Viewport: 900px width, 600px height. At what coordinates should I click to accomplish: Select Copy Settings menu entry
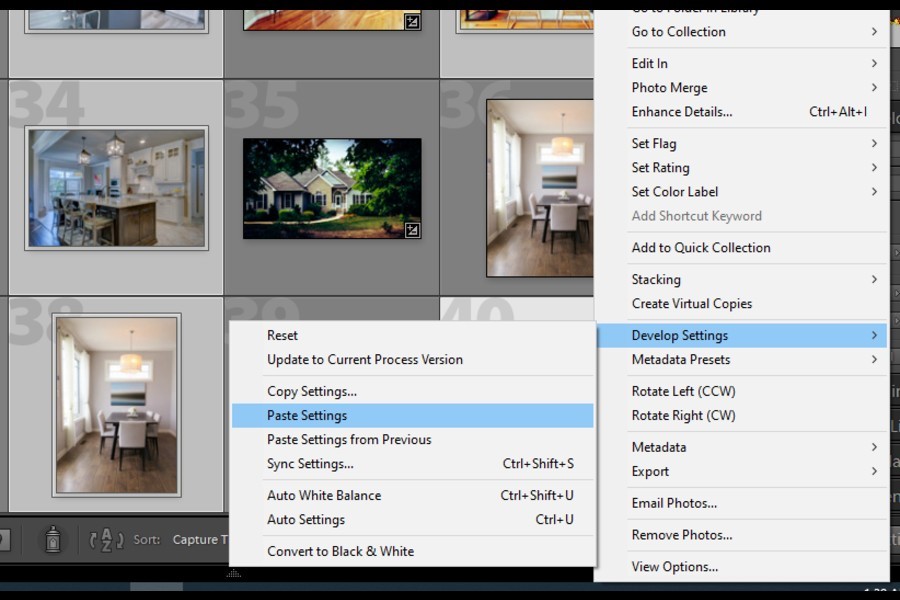(x=312, y=392)
